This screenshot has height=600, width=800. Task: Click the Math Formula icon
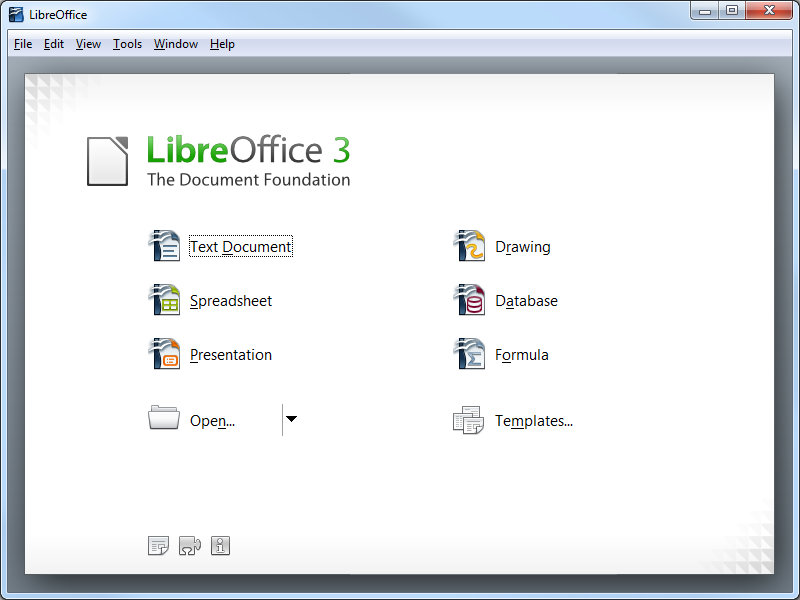pyautogui.click(x=469, y=354)
